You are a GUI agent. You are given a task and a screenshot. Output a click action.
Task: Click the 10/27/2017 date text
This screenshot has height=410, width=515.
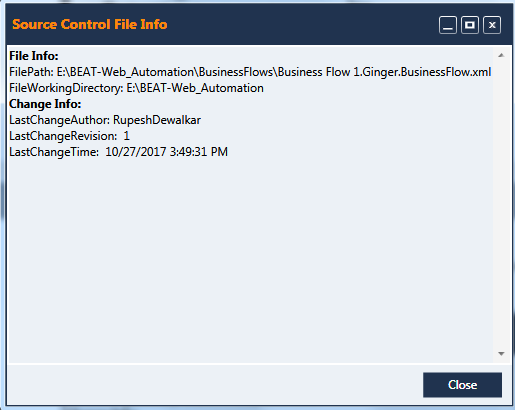(x=136, y=152)
